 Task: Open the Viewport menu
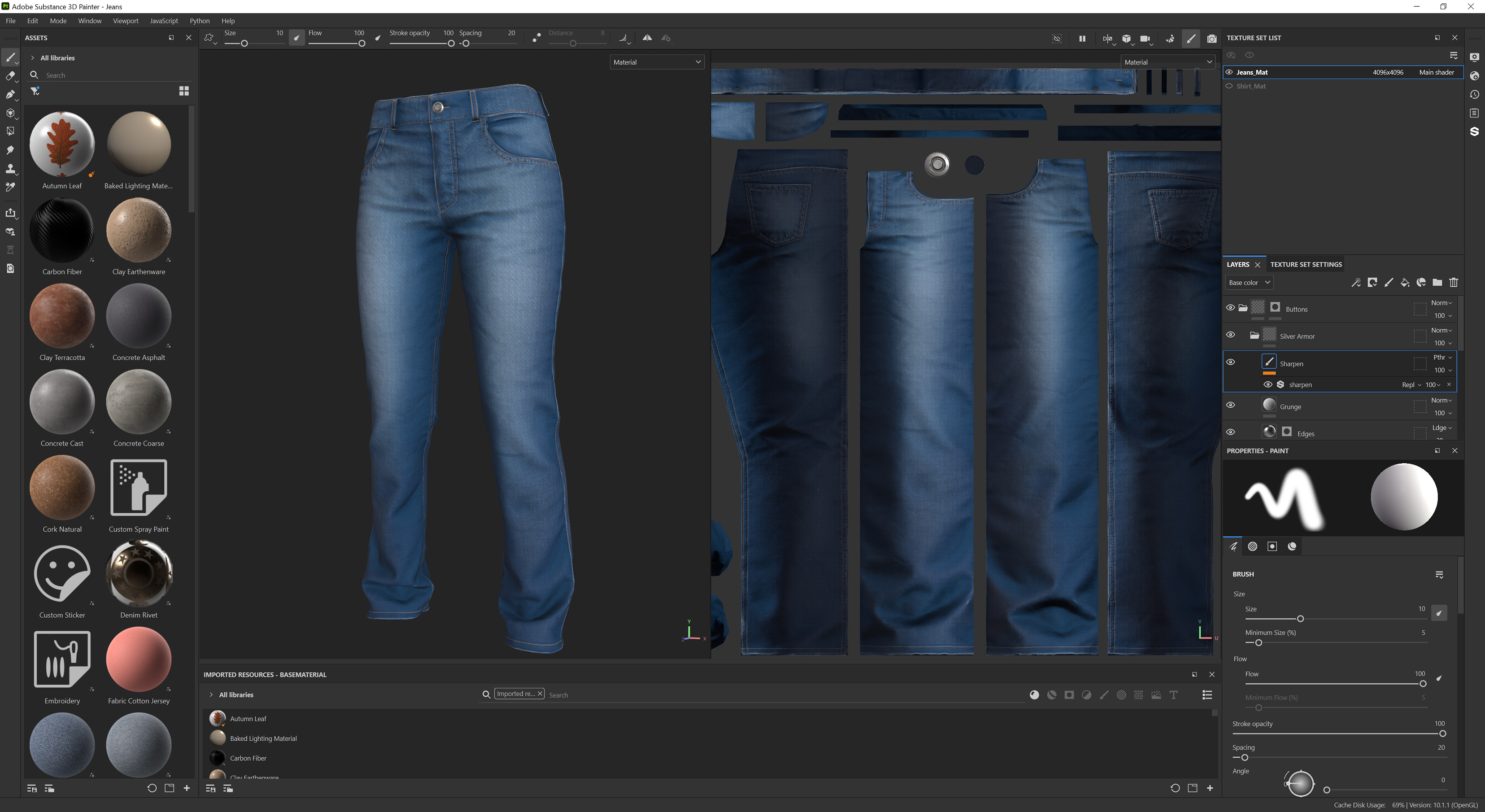125,21
